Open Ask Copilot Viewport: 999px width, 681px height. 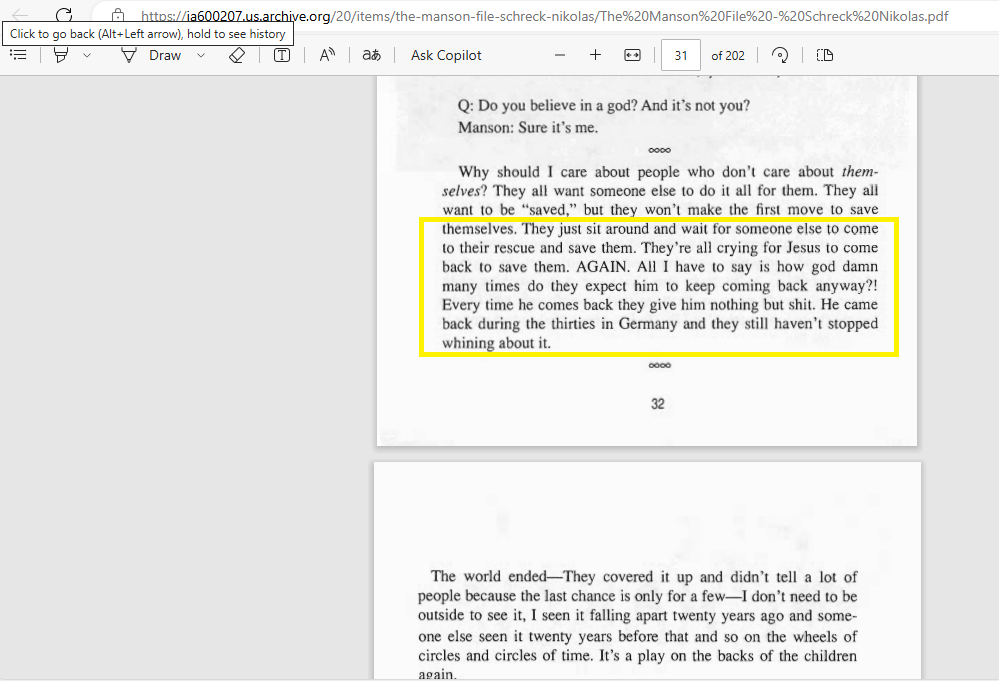point(446,55)
